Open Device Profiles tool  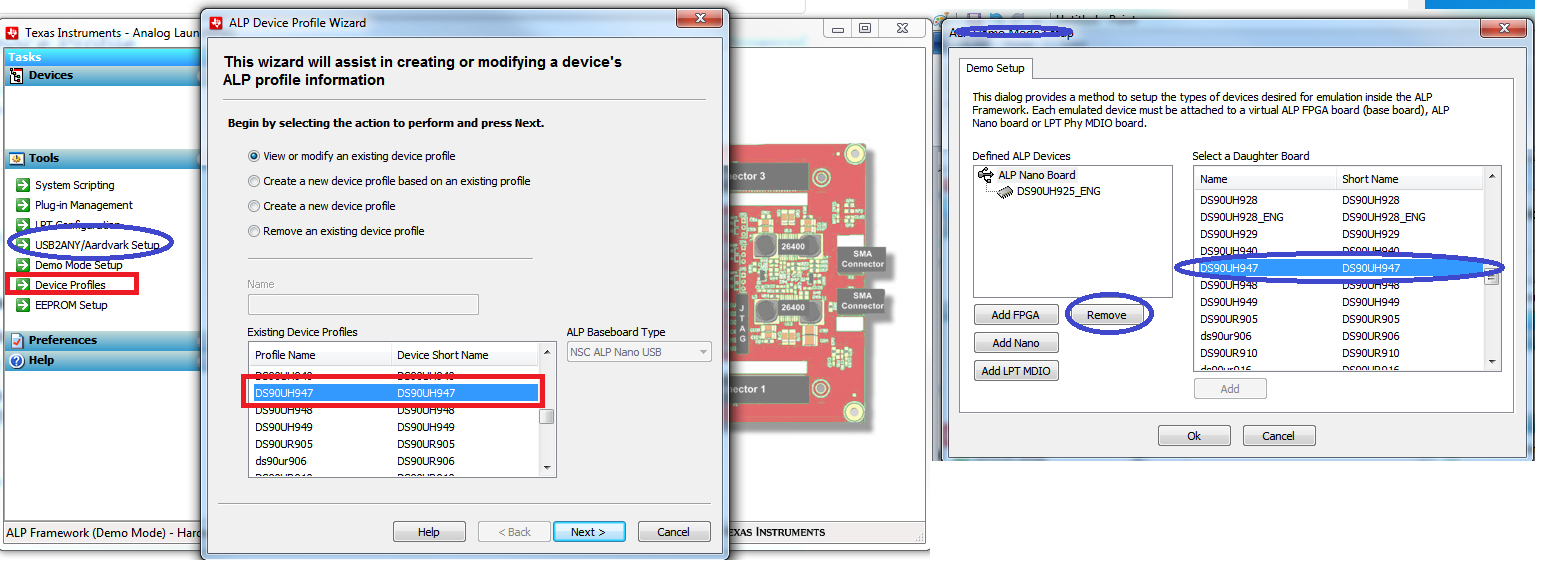(x=70, y=285)
